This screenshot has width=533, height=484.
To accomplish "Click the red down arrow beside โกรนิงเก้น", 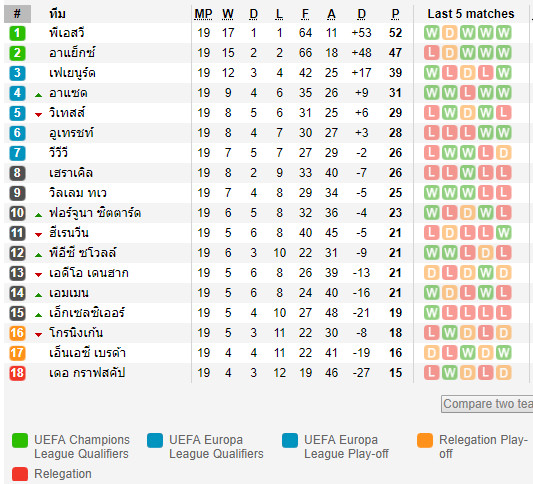I will 38,335.
